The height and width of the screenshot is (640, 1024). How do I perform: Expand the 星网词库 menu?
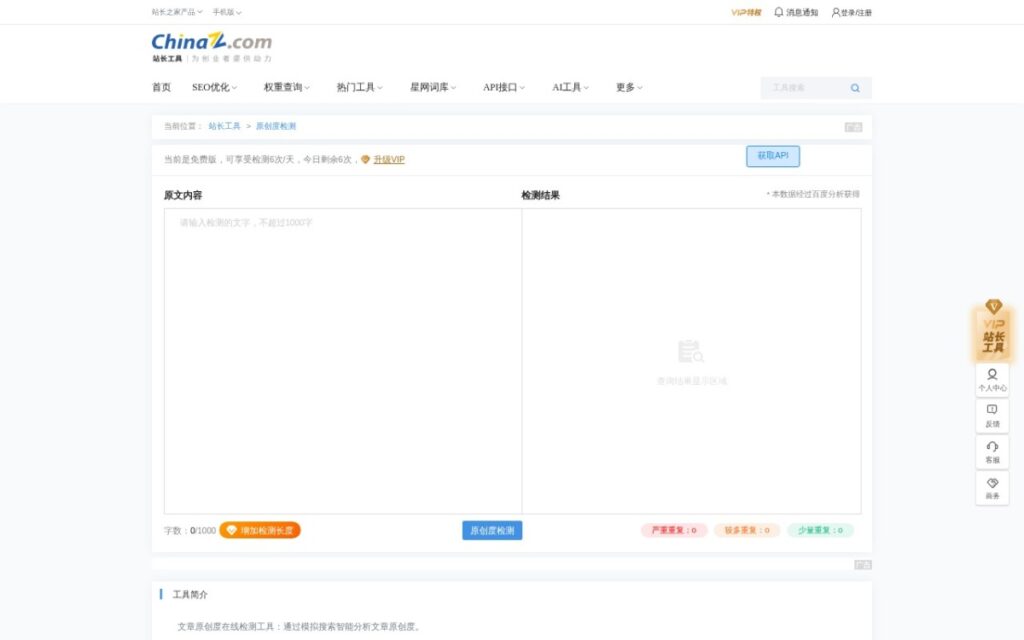433,88
